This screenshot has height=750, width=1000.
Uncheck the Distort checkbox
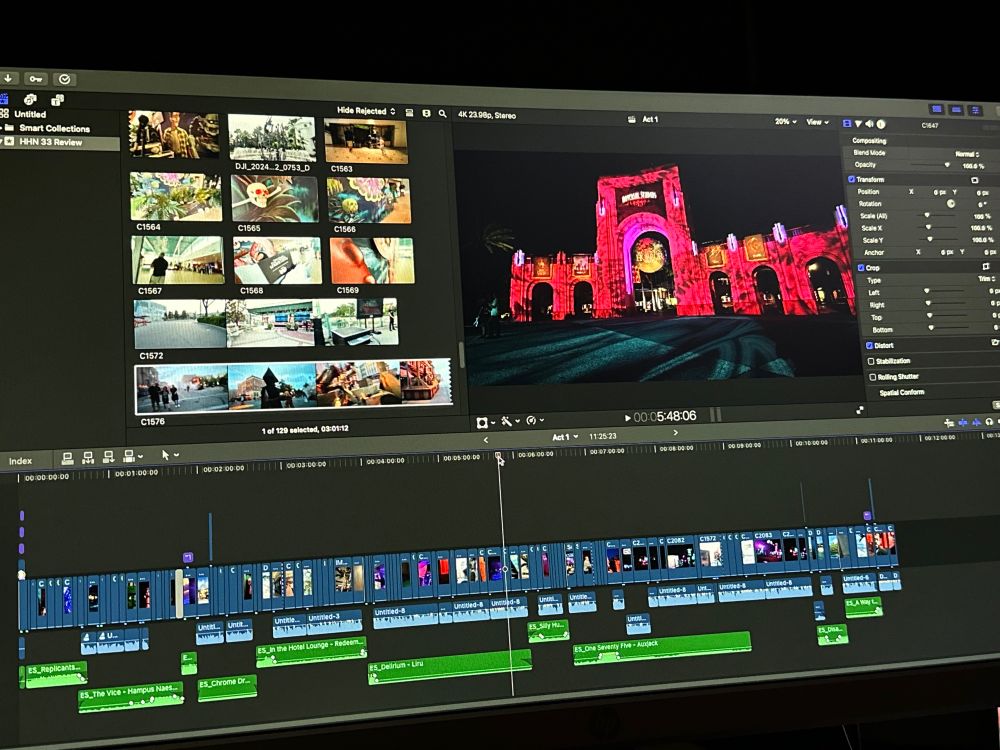pos(869,346)
